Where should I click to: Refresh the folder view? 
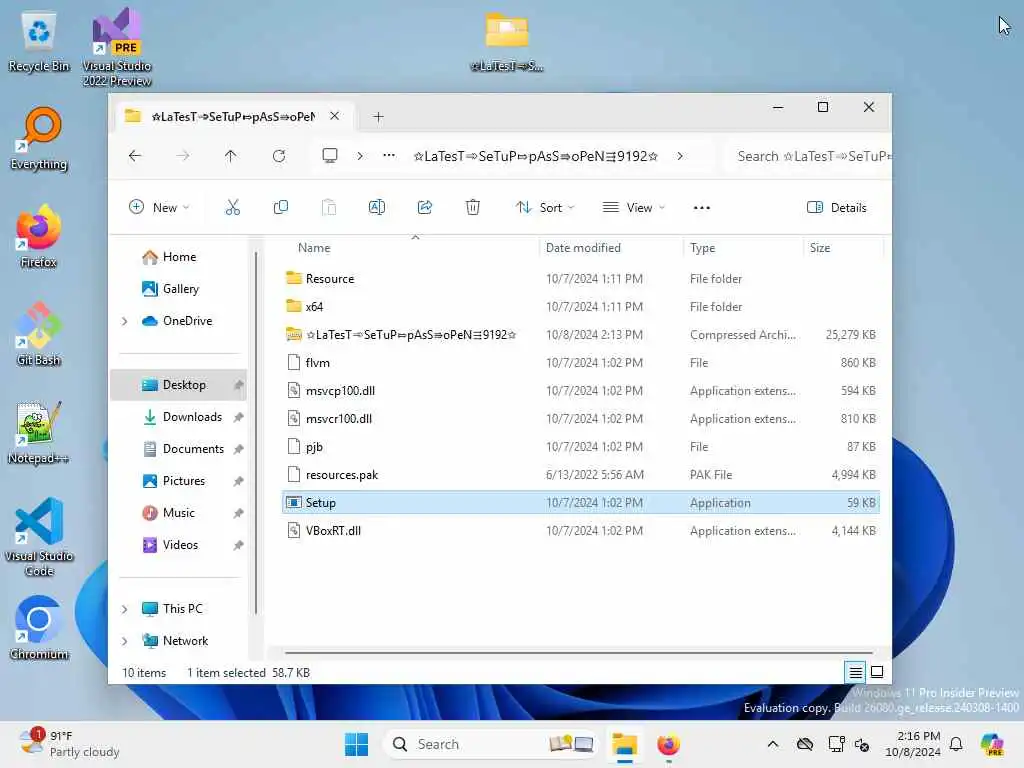[x=279, y=156]
